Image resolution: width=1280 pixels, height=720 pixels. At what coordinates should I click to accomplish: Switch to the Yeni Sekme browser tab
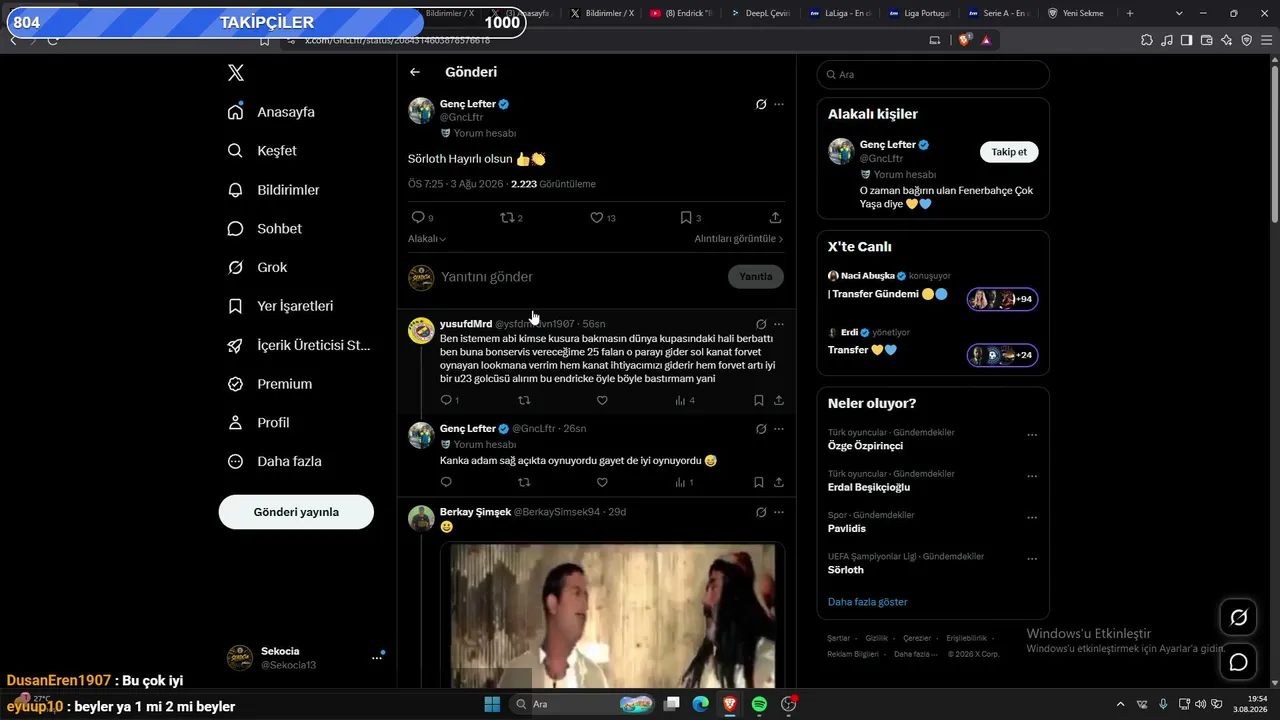1078,13
